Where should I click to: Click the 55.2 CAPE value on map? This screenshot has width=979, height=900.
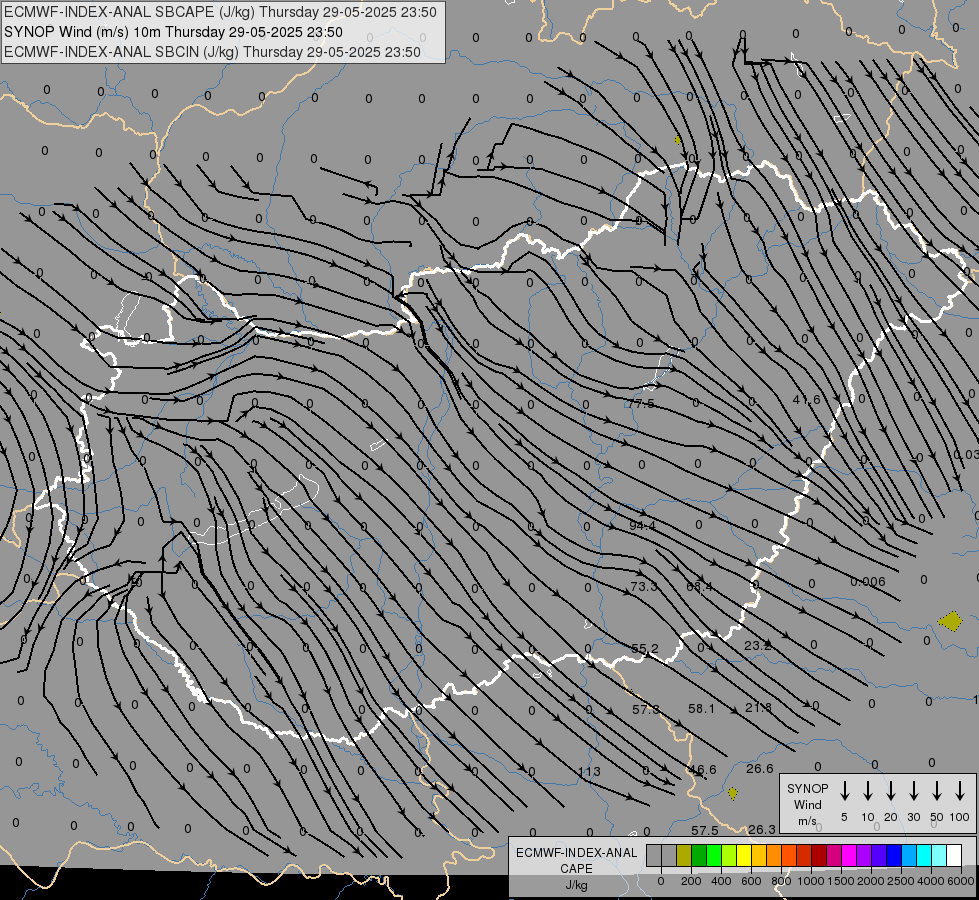coord(645,649)
